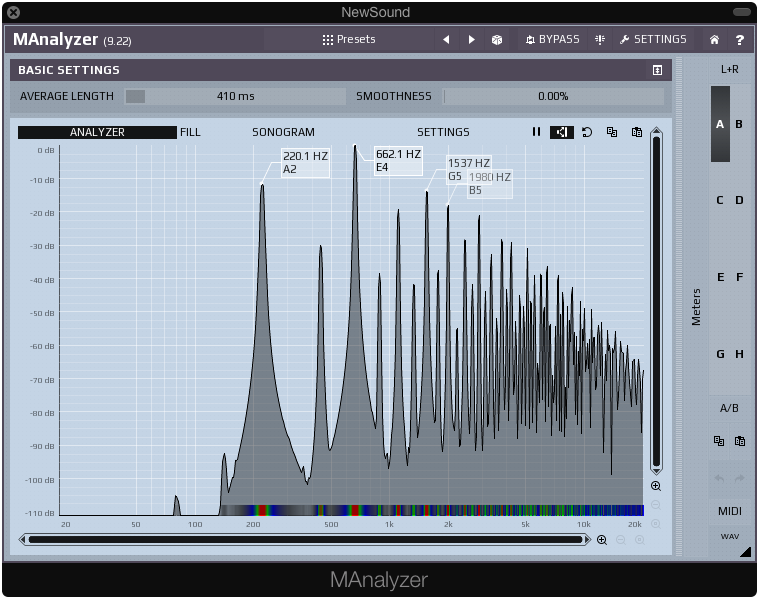Click the home icon

714,40
